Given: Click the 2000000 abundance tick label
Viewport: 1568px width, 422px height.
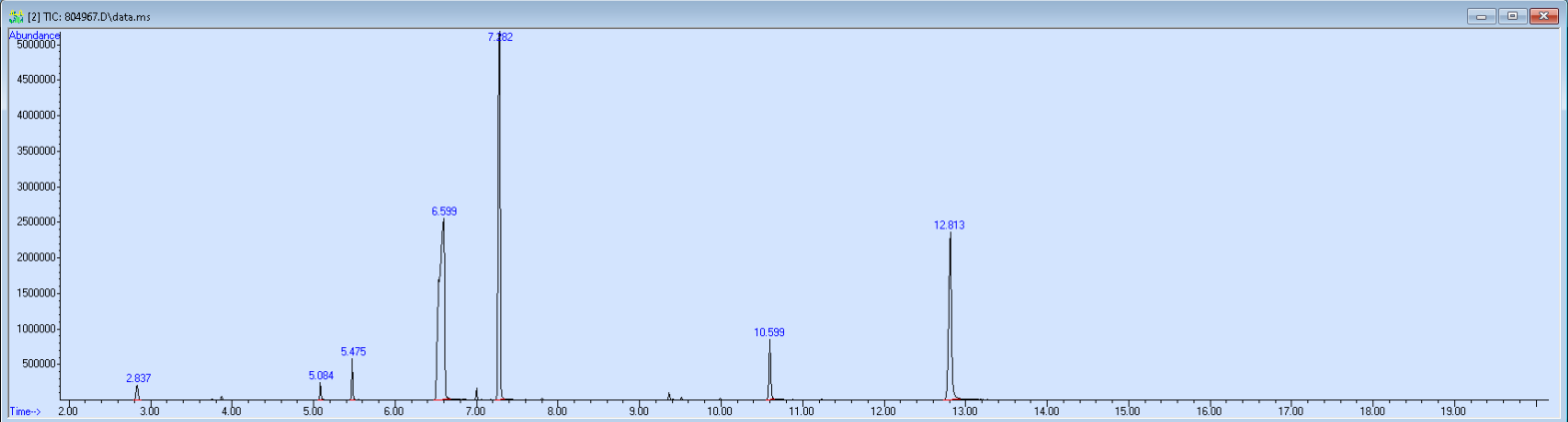Looking at the screenshot, I should [x=36, y=257].
